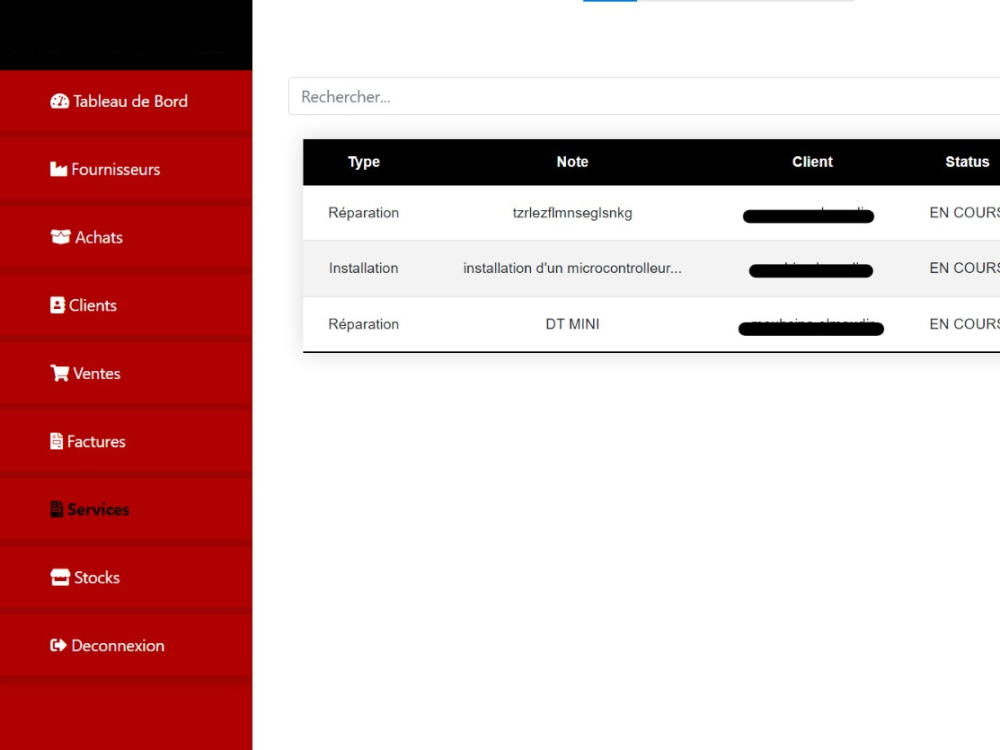Open Factures label in sidebar
The height and width of the screenshot is (750, 1000).
[x=96, y=441]
